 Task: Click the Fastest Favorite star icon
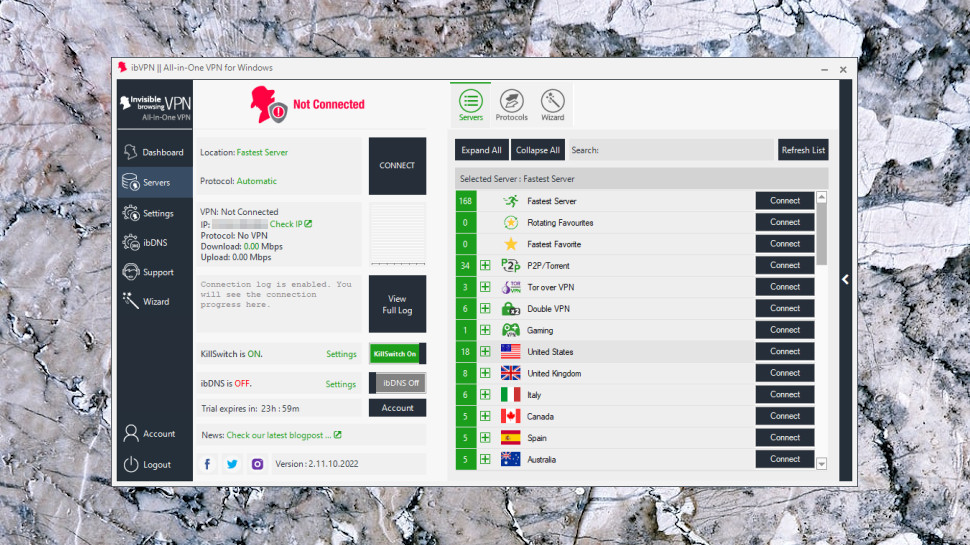[x=511, y=244]
